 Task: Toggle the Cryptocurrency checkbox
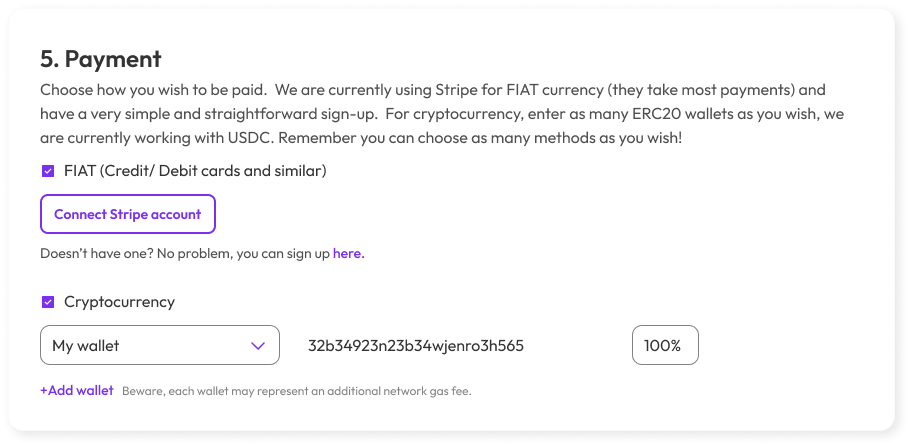[47, 301]
